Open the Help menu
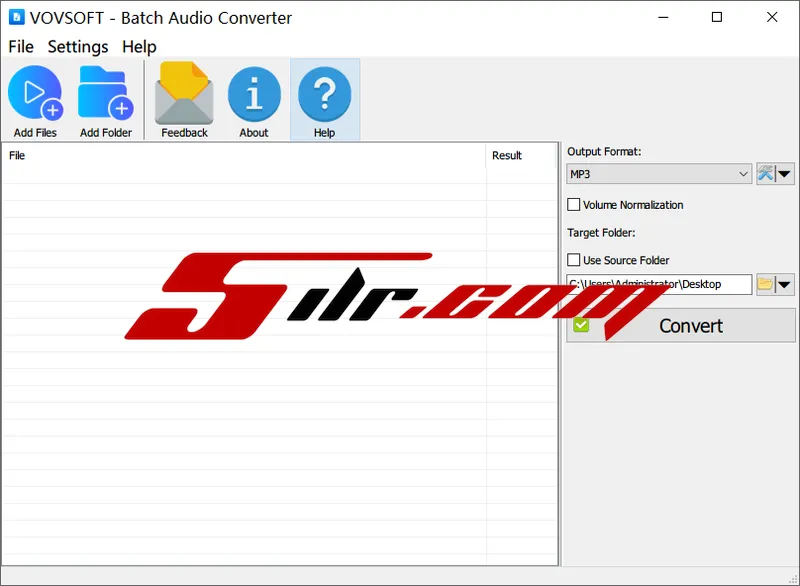 click(x=139, y=47)
